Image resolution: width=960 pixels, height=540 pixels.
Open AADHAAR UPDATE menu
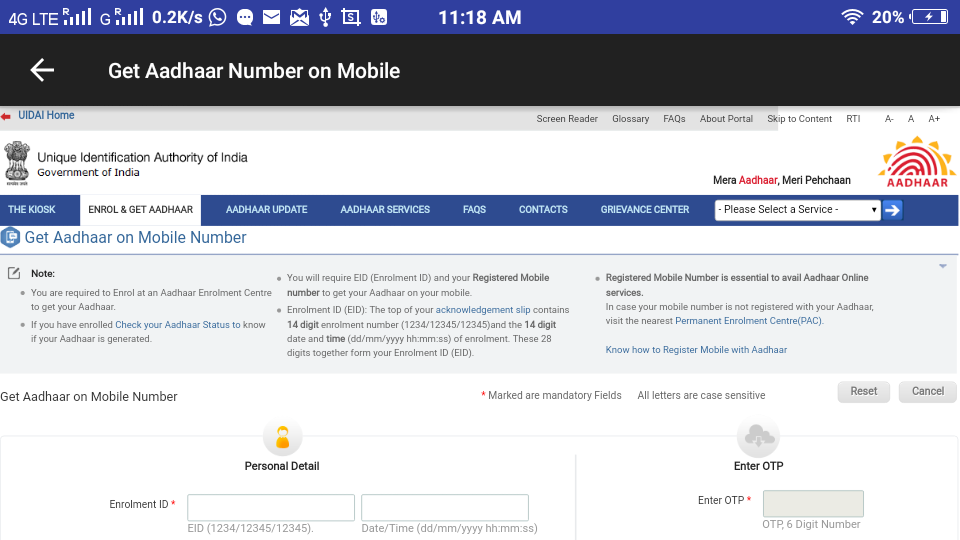point(266,209)
